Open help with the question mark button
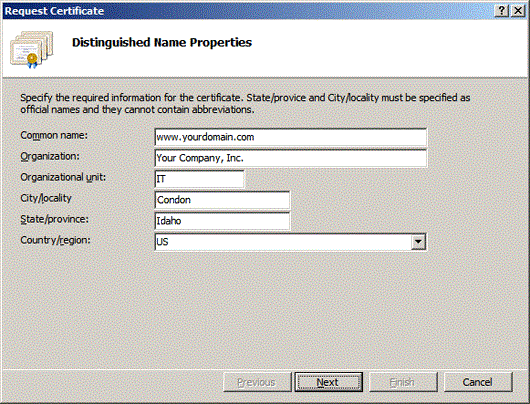The height and width of the screenshot is (404, 530). (x=502, y=11)
